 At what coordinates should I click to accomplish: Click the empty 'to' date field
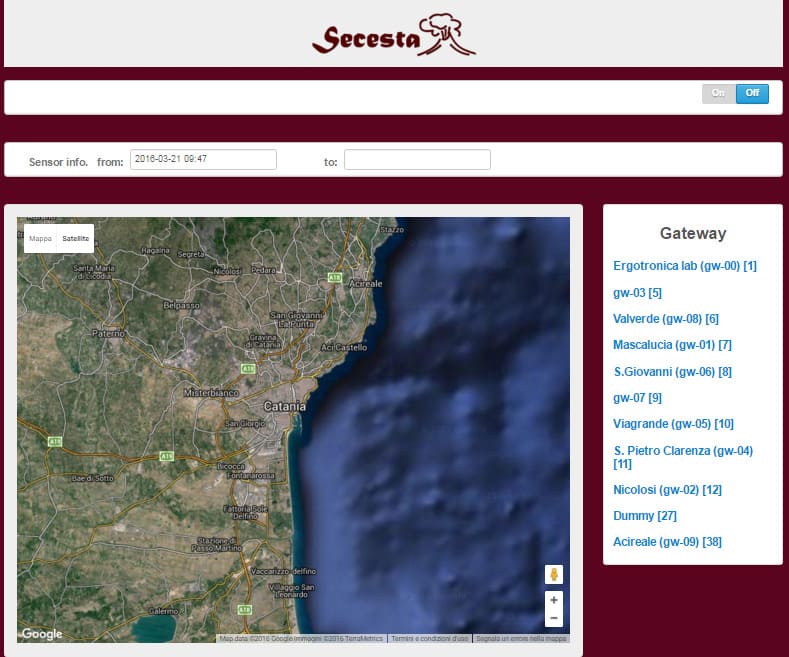tap(417, 160)
